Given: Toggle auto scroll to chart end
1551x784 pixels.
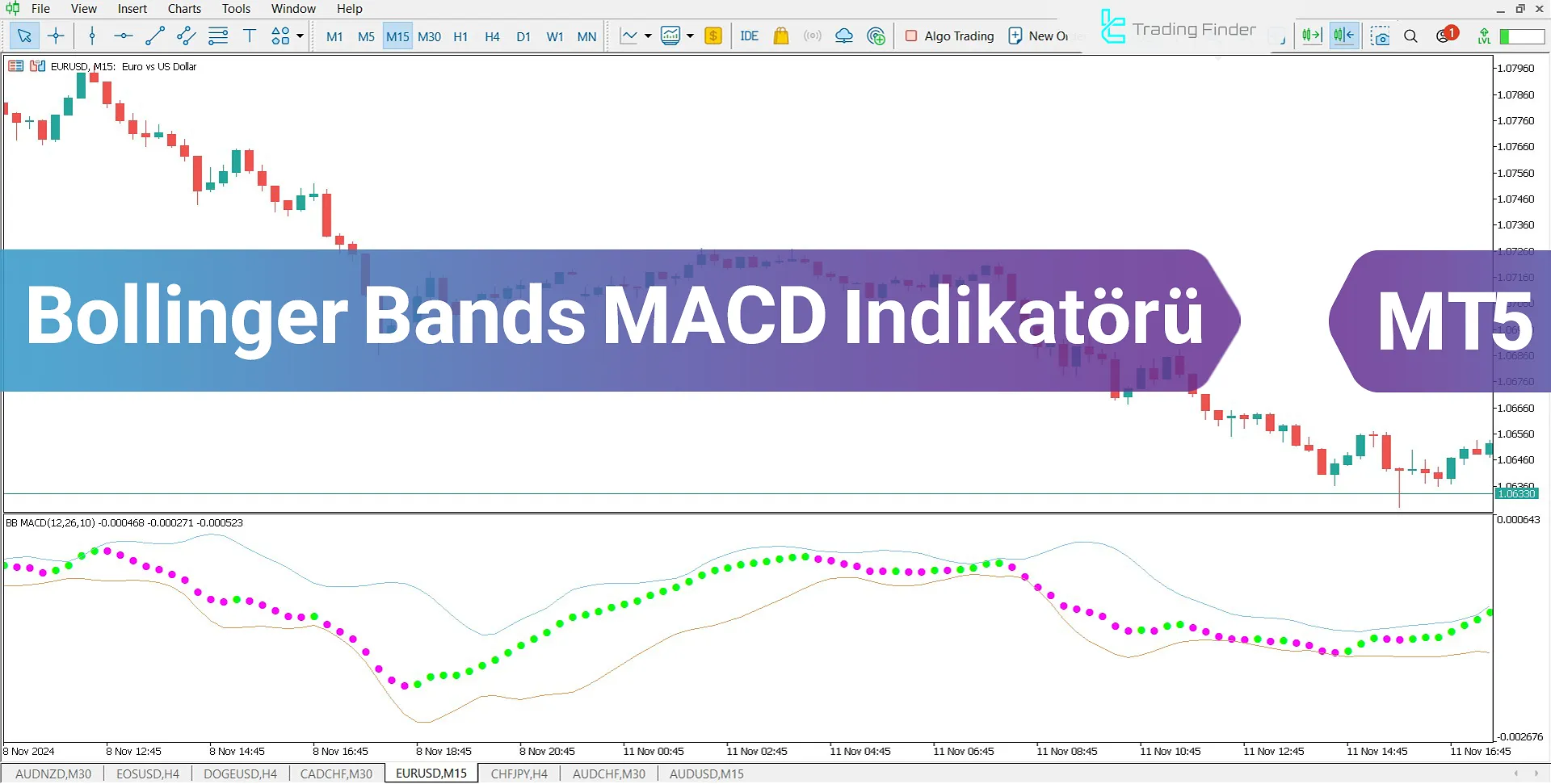Looking at the screenshot, I should coord(1311,35).
